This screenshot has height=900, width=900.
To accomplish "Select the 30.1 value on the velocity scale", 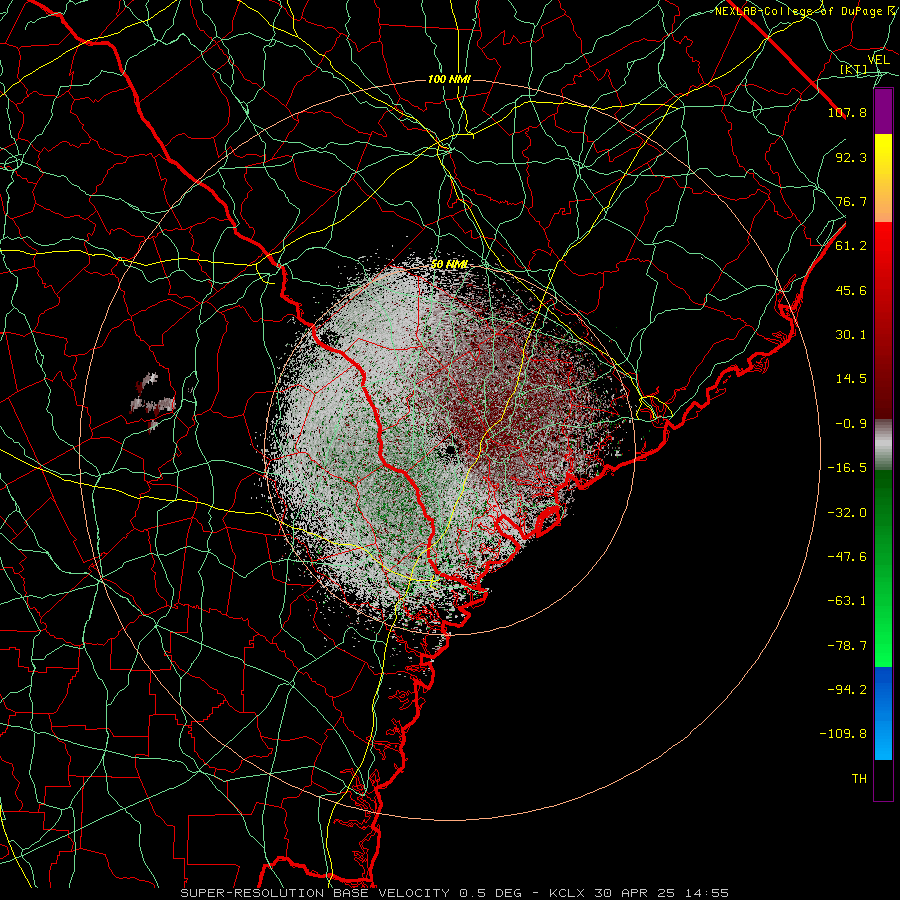I will click(x=851, y=335).
